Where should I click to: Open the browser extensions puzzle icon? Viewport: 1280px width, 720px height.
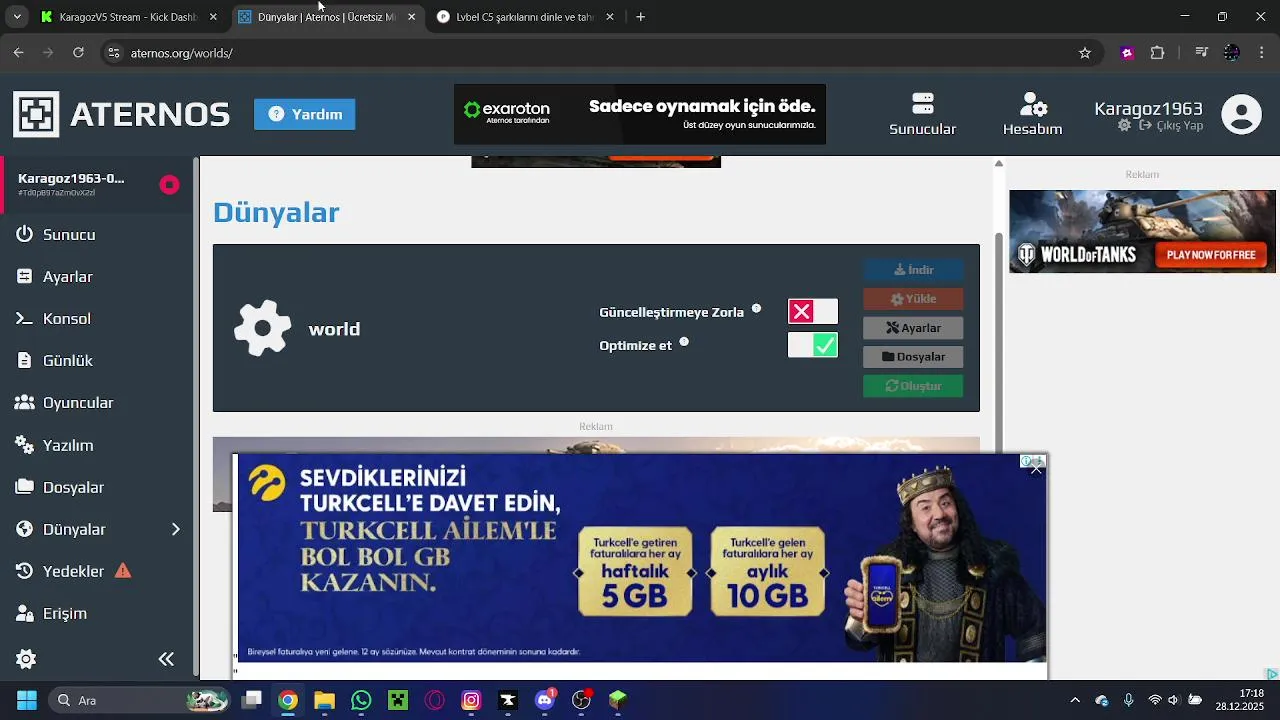1158,53
